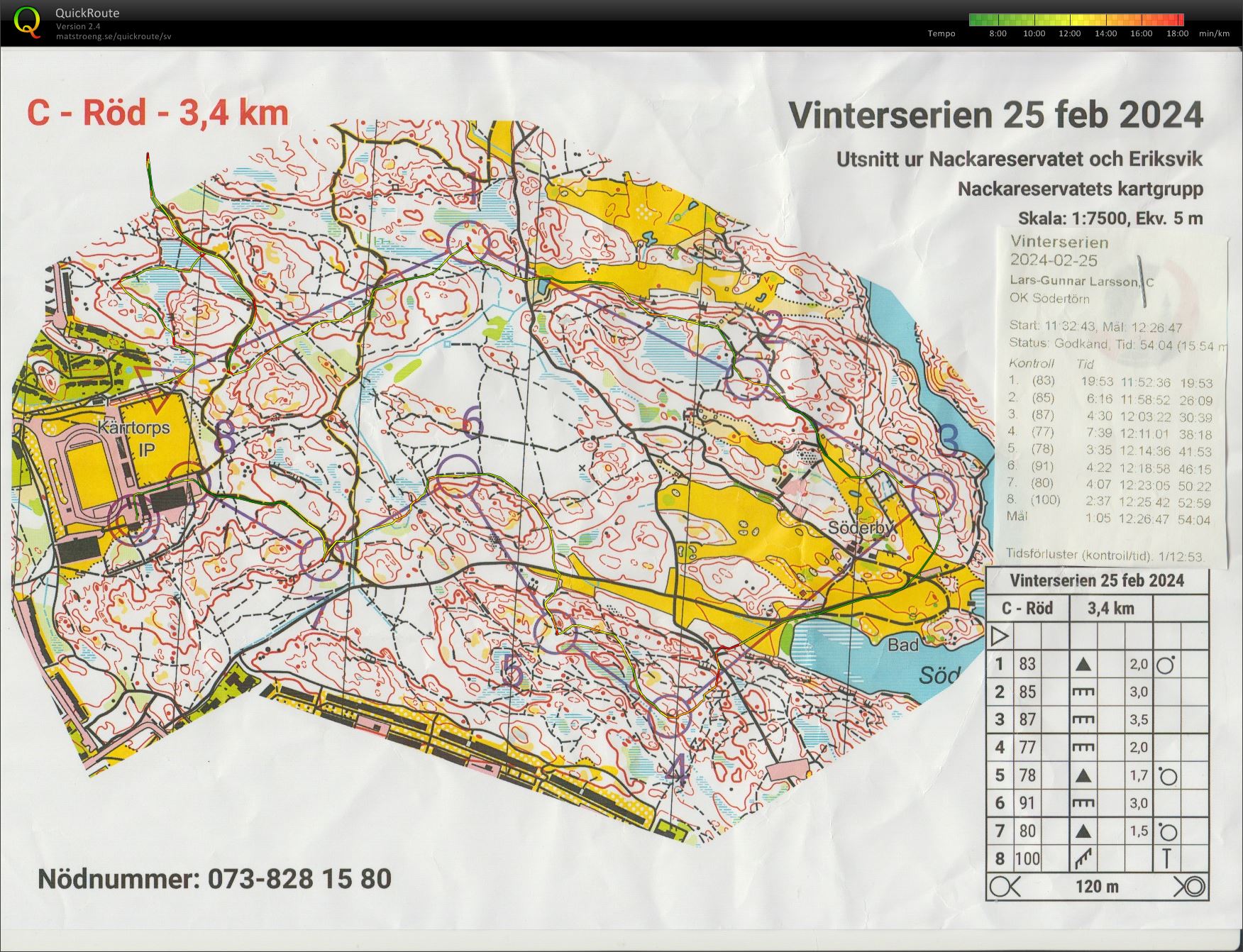Click code 100 in the description table
The width and height of the screenshot is (1243, 952).
click(x=1027, y=859)
